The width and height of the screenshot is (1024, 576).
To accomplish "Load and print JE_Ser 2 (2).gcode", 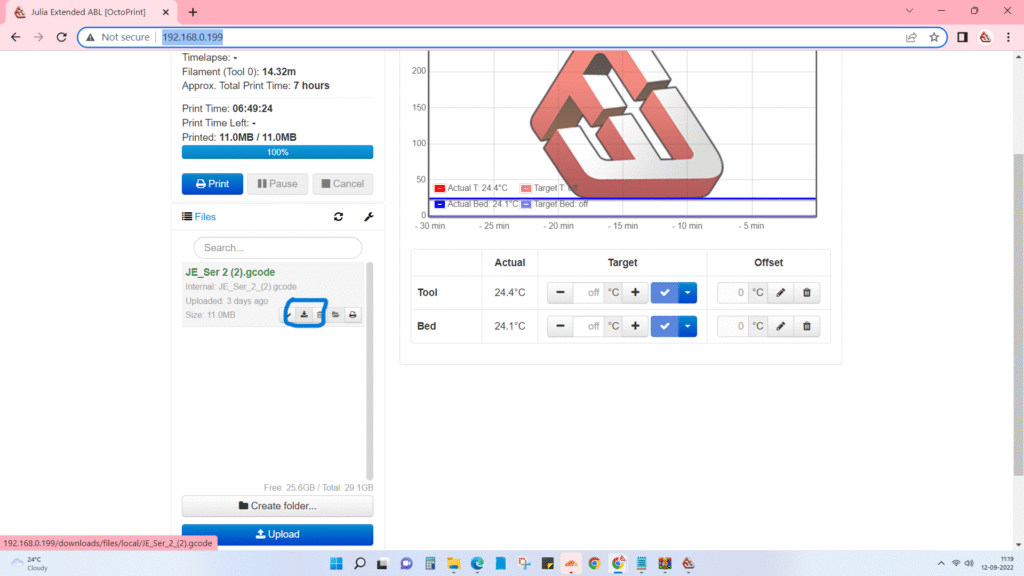I will [352, 315].
